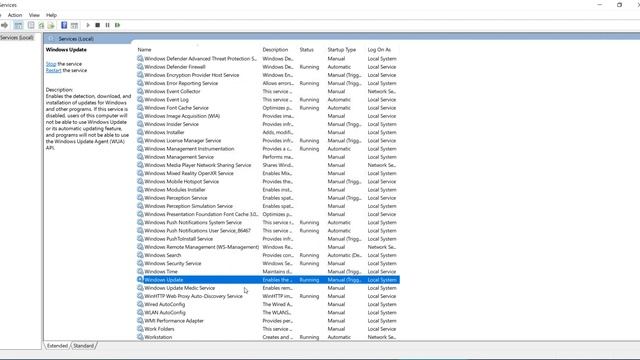Select Windows Perception Simulation Service

coord(188,206)
